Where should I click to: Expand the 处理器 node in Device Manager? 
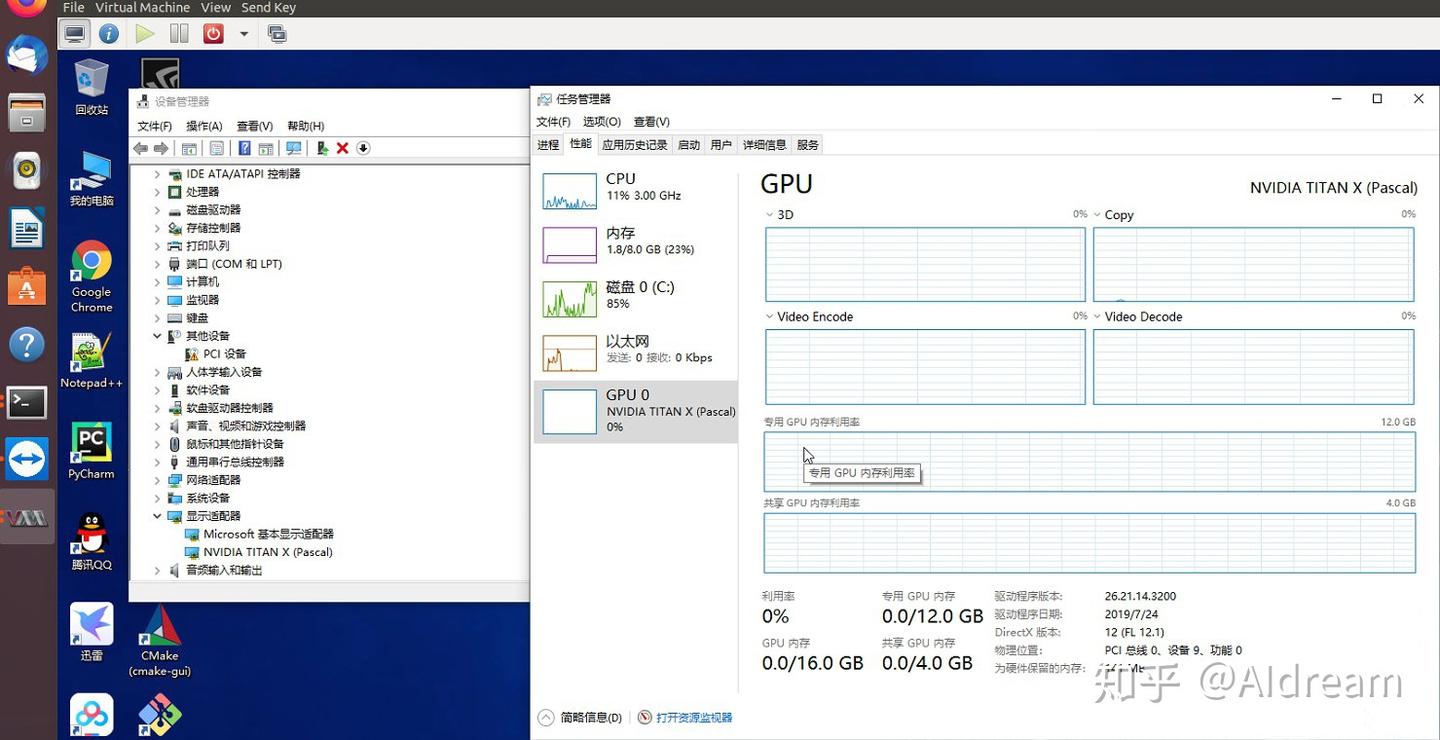tap(156, 191)
